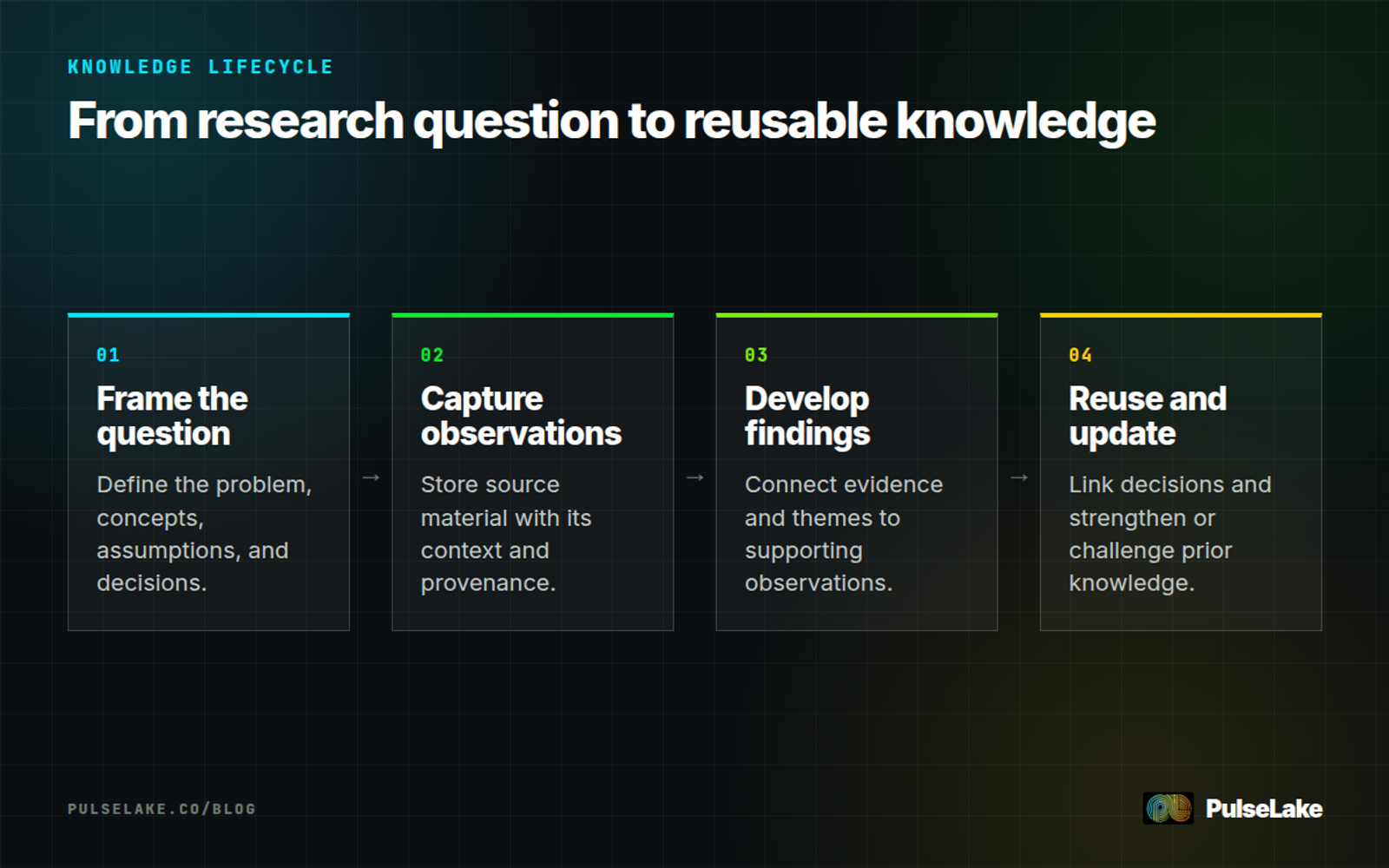The image size is (1389, 868).
Task: Click the arrow between steps 01 and 02
Action: (371, 477)
